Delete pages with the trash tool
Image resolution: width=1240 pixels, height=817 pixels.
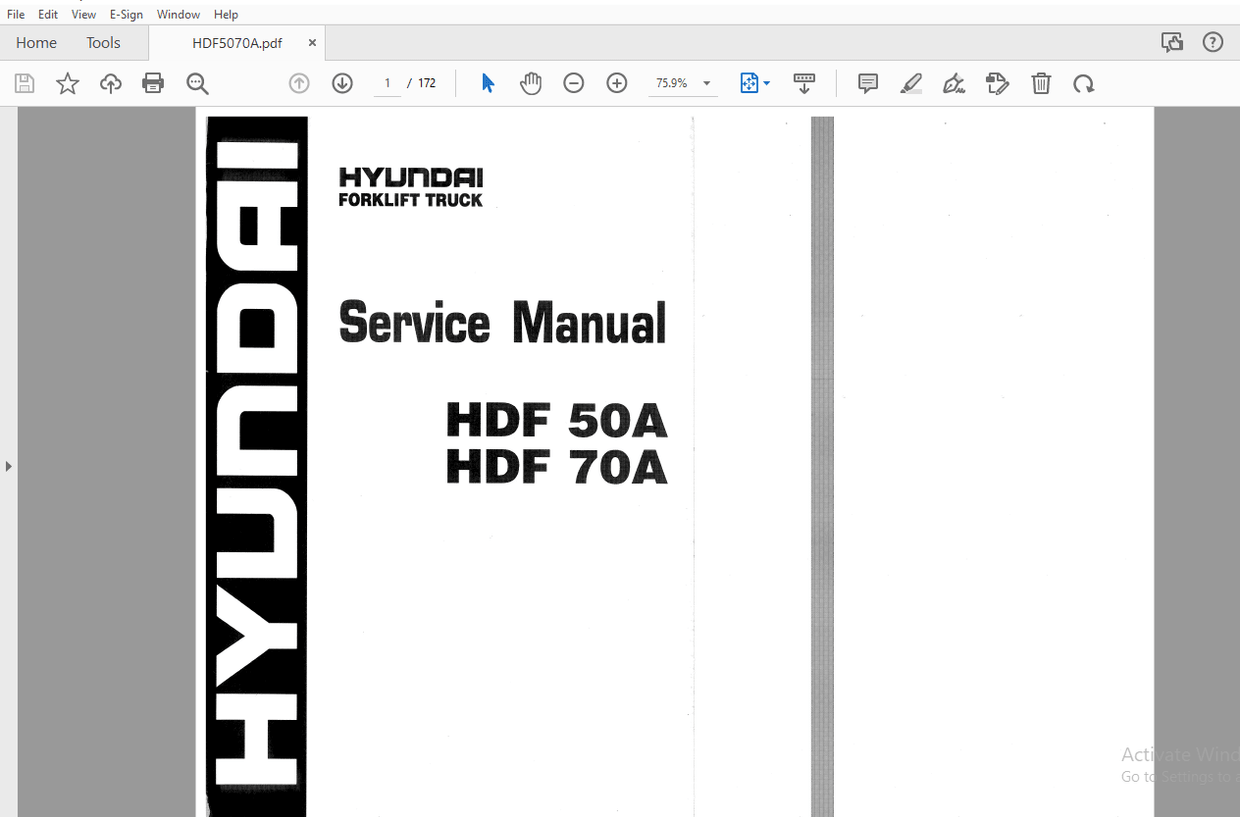[1041, 83]
